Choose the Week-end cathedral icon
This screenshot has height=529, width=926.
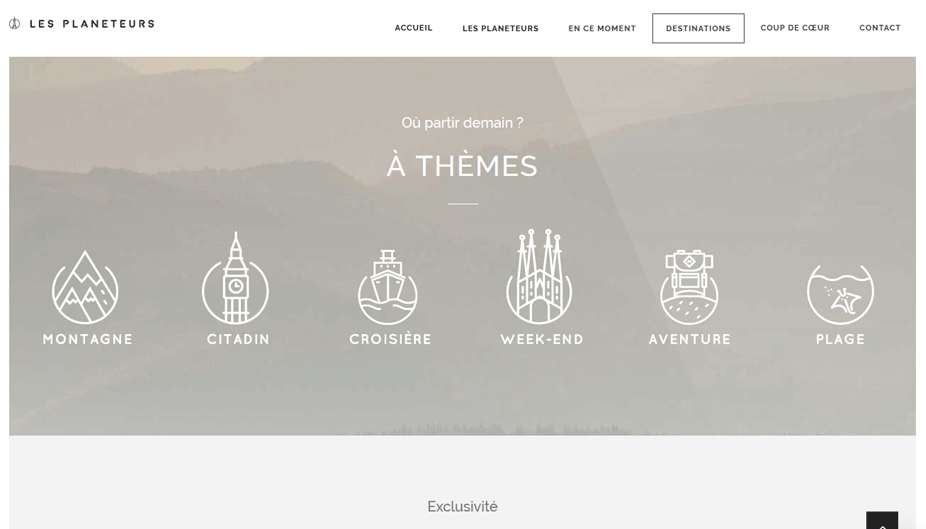[539, 276]
